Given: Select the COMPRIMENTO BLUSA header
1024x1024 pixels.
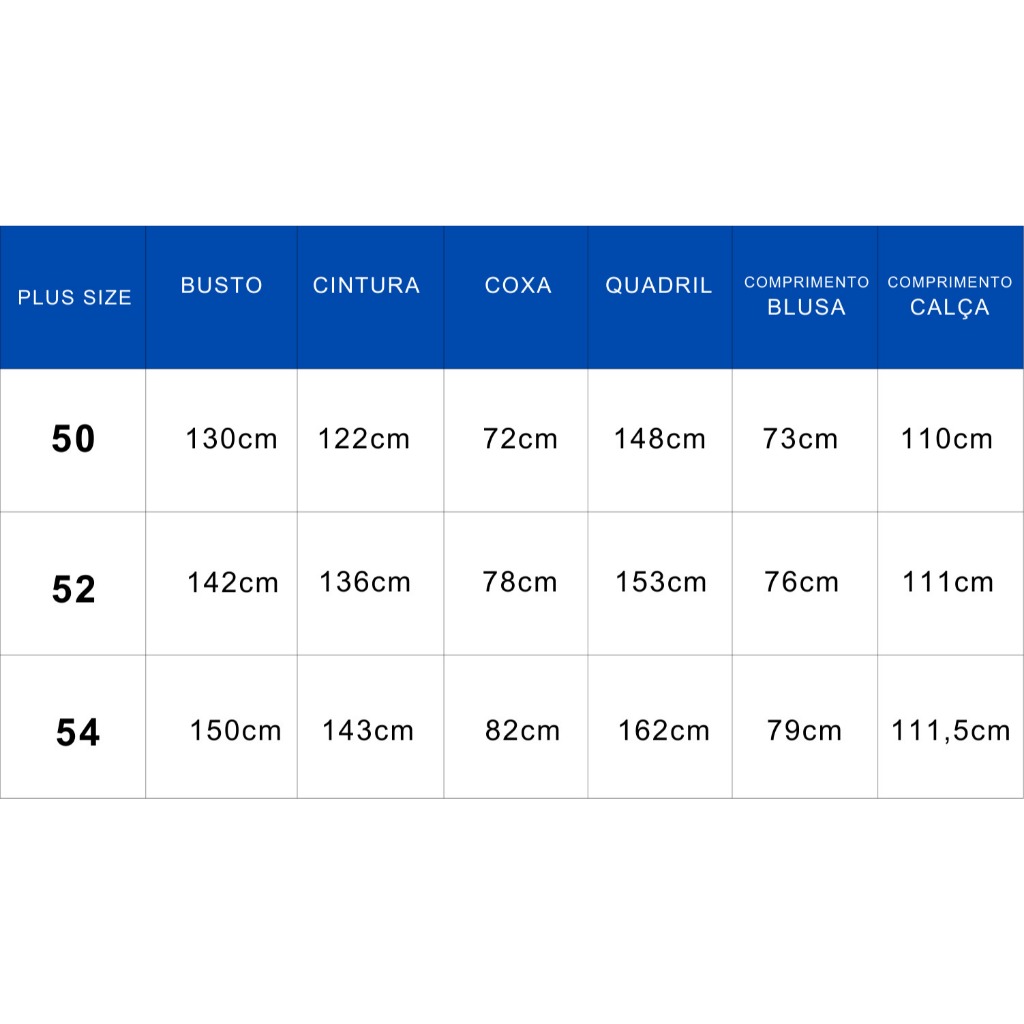Looking at the screenshot, I should click(x=806, y=296).
